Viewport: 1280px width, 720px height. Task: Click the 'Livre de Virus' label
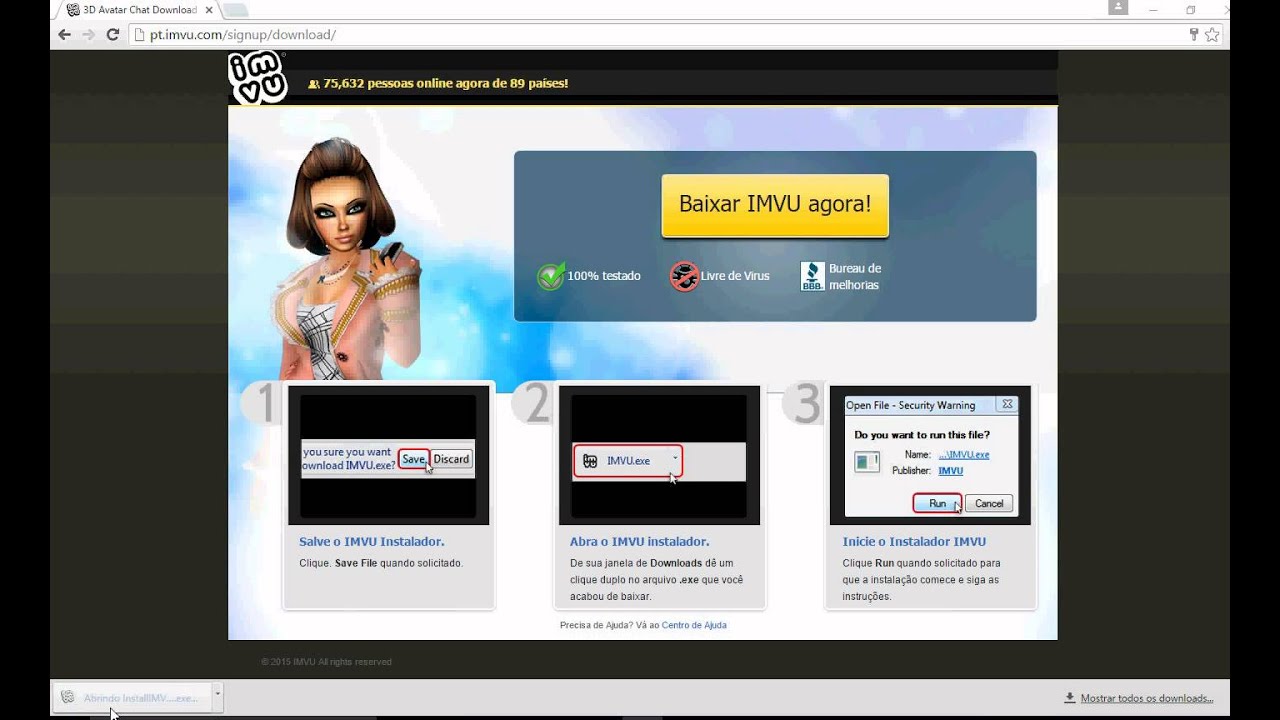click(735, 276)
